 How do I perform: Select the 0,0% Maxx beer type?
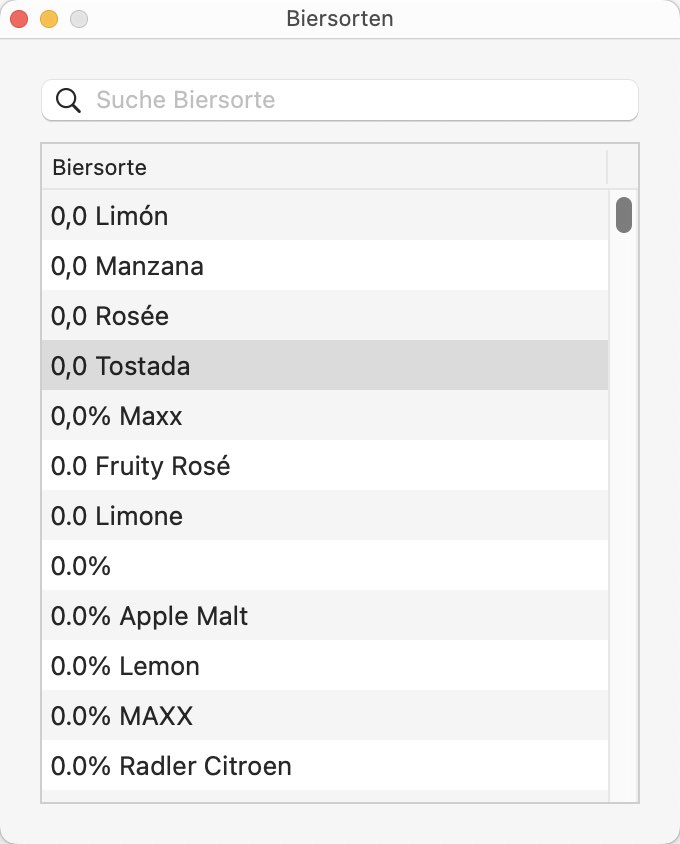[x=325, y=416]
